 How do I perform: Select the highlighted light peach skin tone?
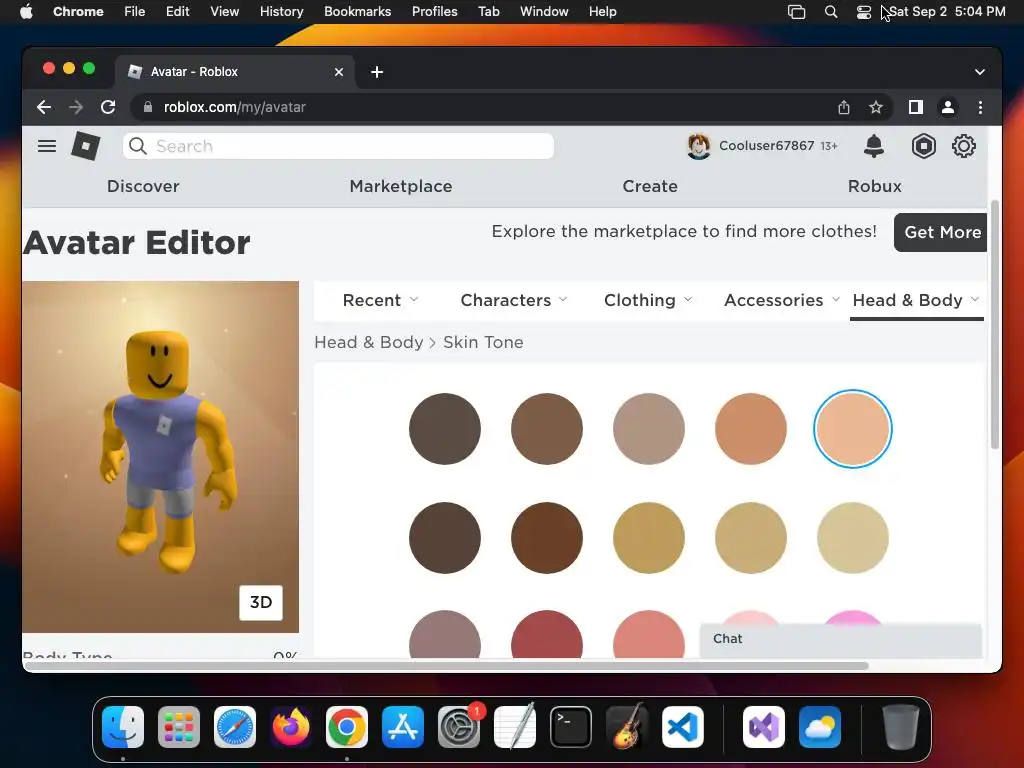click(852, 429)
